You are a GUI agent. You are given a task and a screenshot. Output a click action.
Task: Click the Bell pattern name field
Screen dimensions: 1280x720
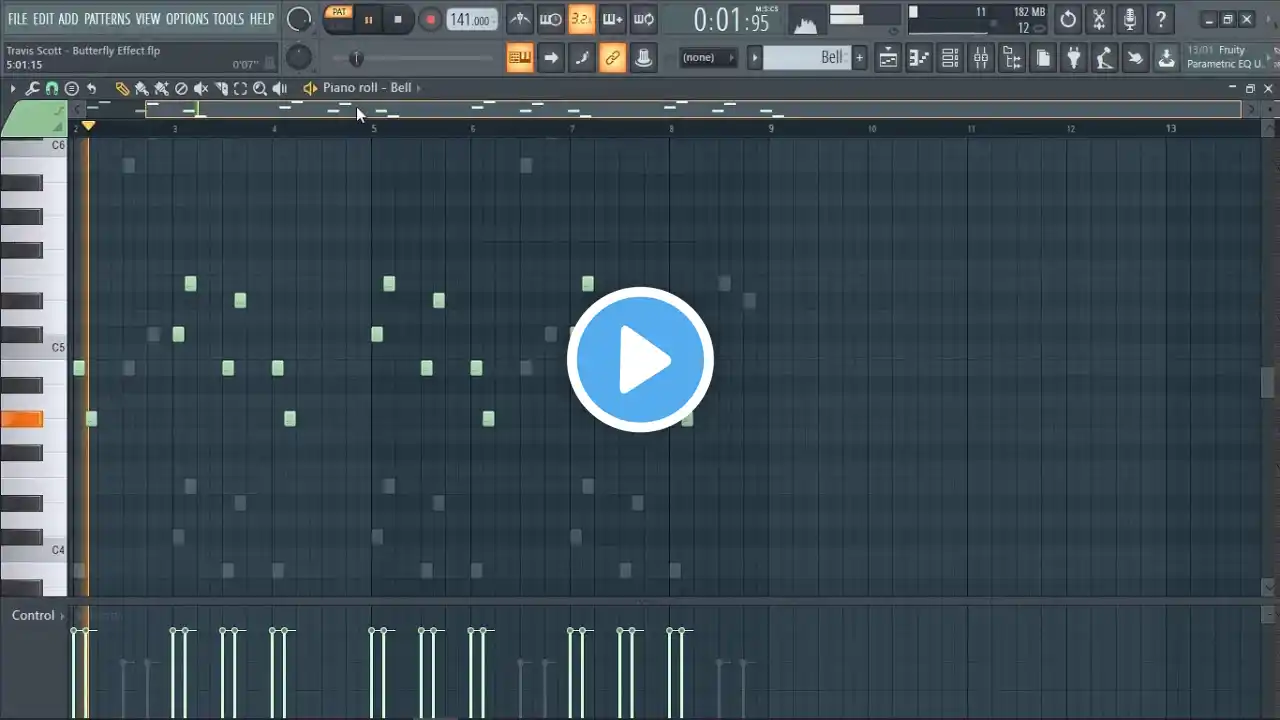[x=806, y=58]
